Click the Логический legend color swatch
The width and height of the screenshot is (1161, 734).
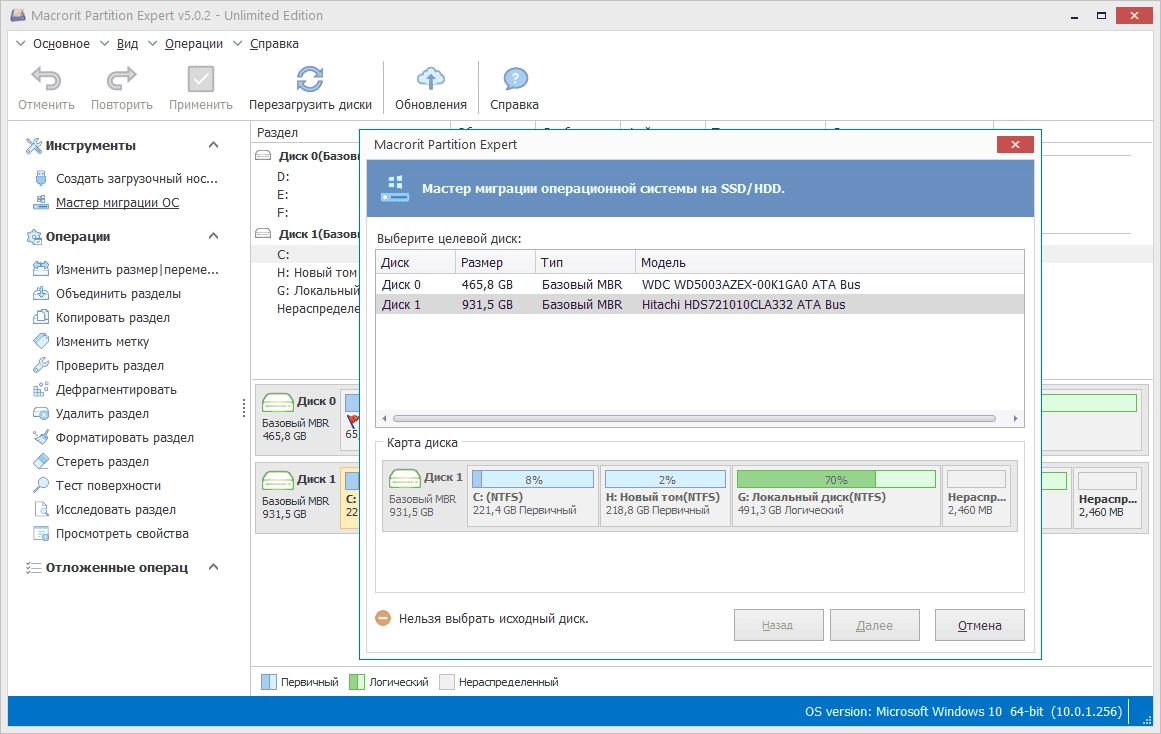(x=357, y=682)
